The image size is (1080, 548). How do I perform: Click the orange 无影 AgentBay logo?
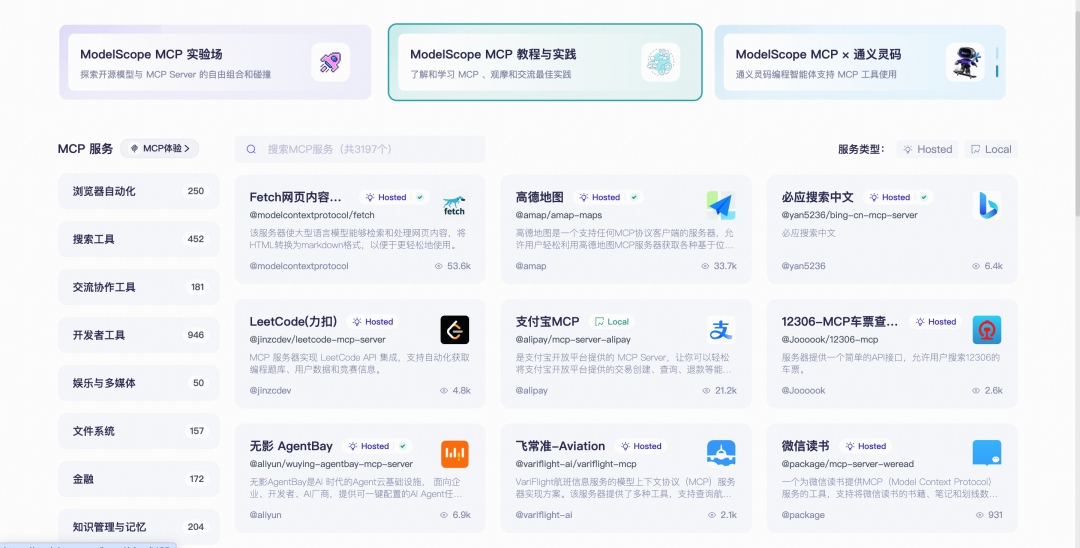(455, 454)
